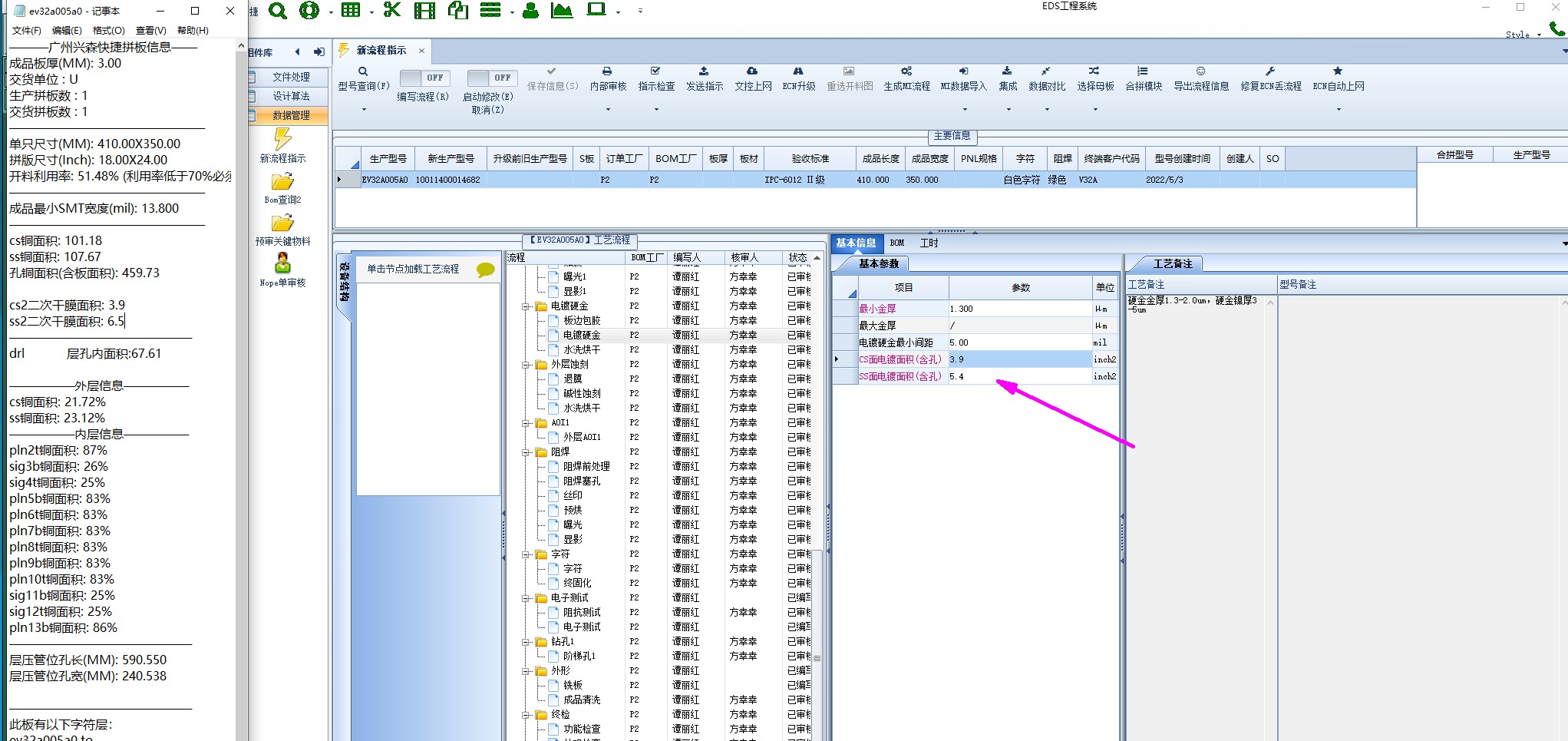The image size is (1568, 741).
Task: Collapse the 阻焊 tree folder
Action: [x=527, y=452]
